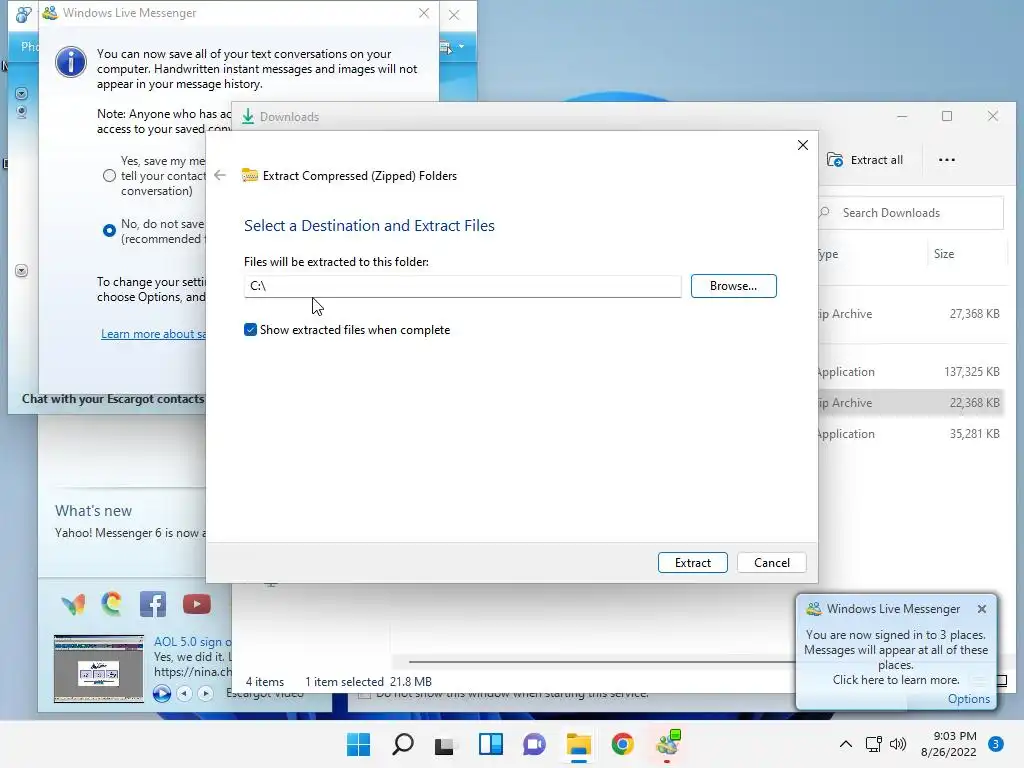This screenshot has height=768, width=1024.
Task: Select Yes, save my messages radio option
Action: [x=109, y=176]
